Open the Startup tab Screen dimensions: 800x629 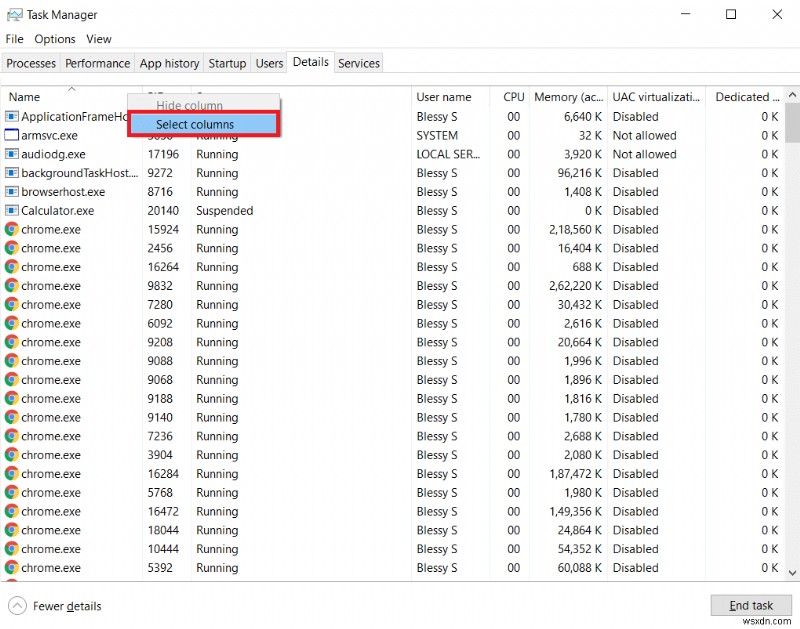pos(227,63)
